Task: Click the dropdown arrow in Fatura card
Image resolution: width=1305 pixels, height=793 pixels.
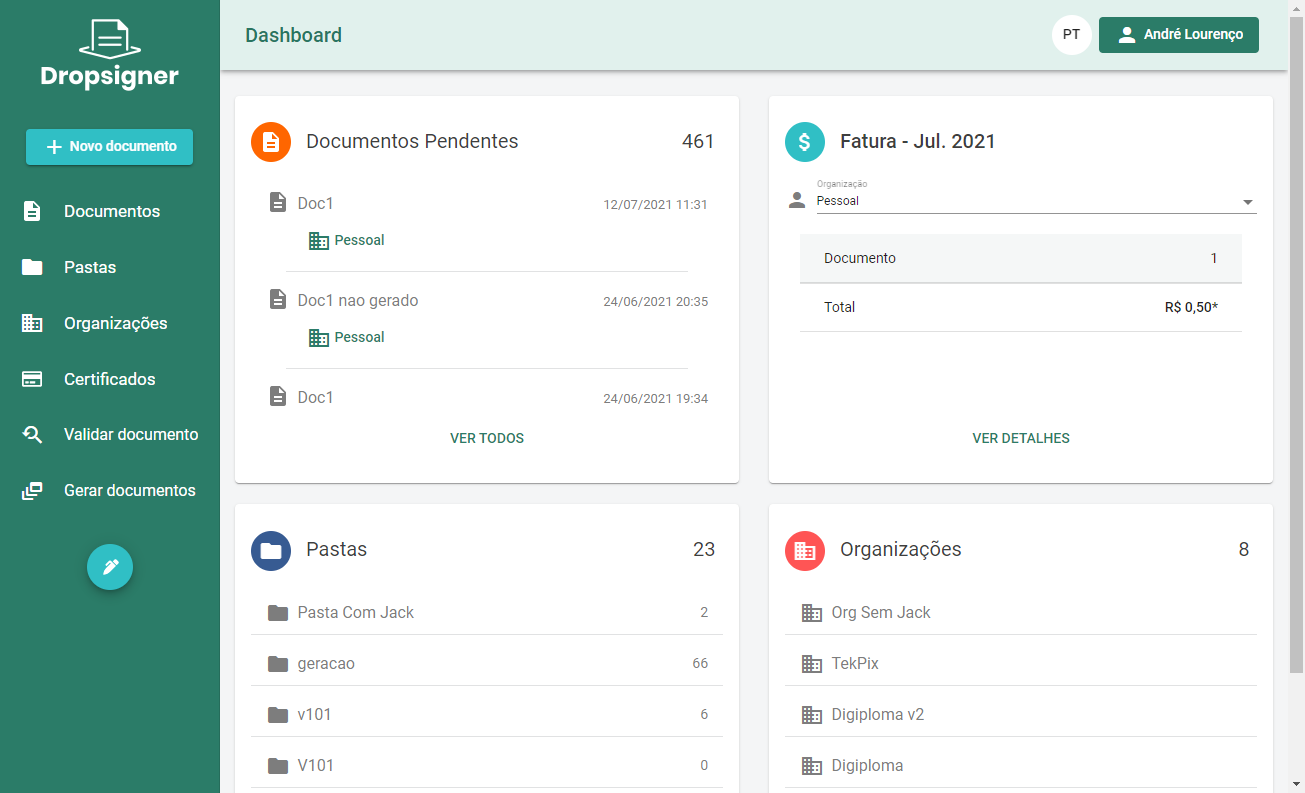Action: (x=1247, y=202)
